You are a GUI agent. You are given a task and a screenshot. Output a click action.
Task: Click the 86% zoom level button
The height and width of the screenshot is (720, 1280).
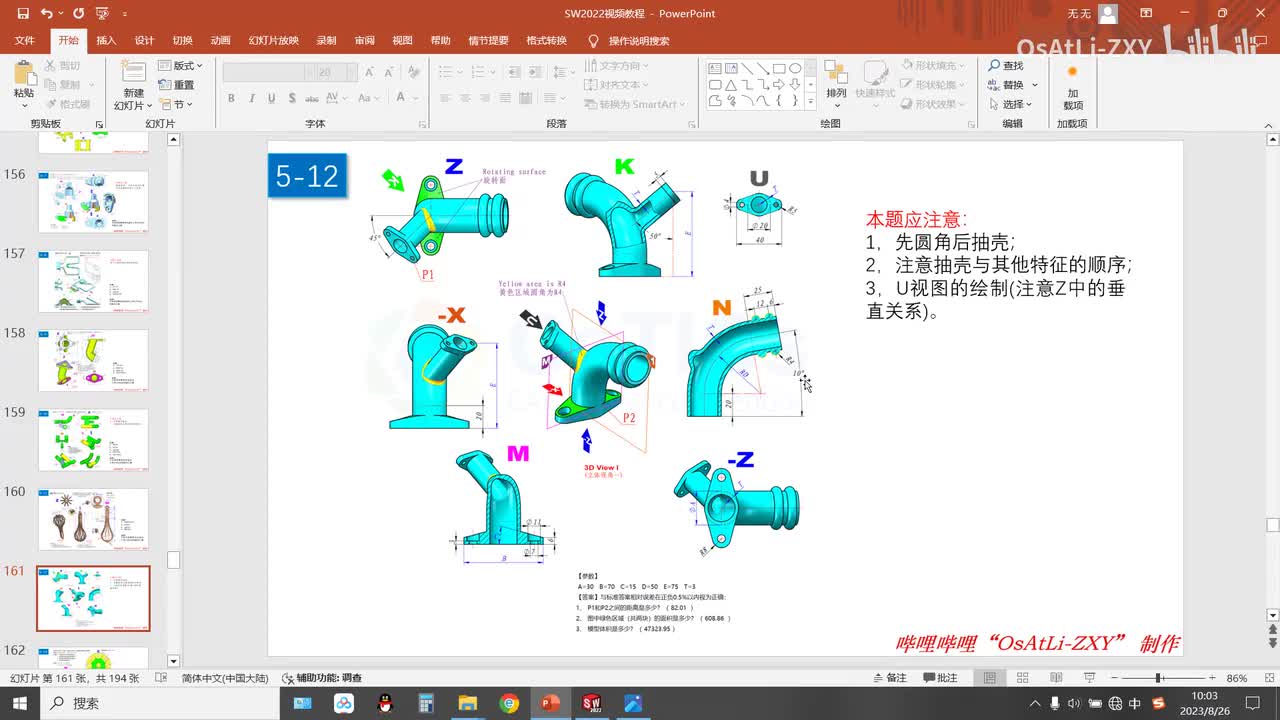pos(1236,678)
